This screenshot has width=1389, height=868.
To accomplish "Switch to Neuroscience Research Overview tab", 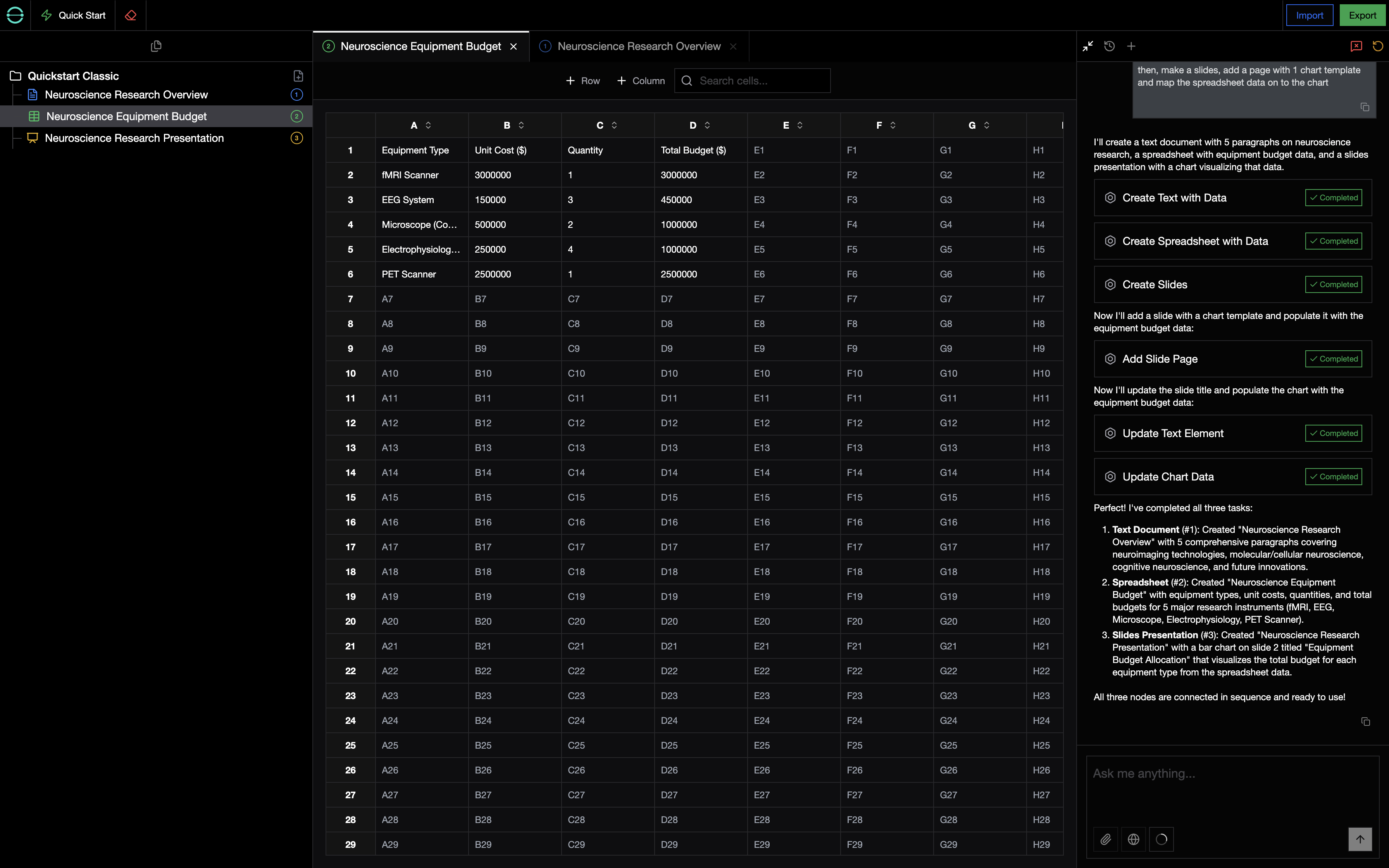I will 639,46.
